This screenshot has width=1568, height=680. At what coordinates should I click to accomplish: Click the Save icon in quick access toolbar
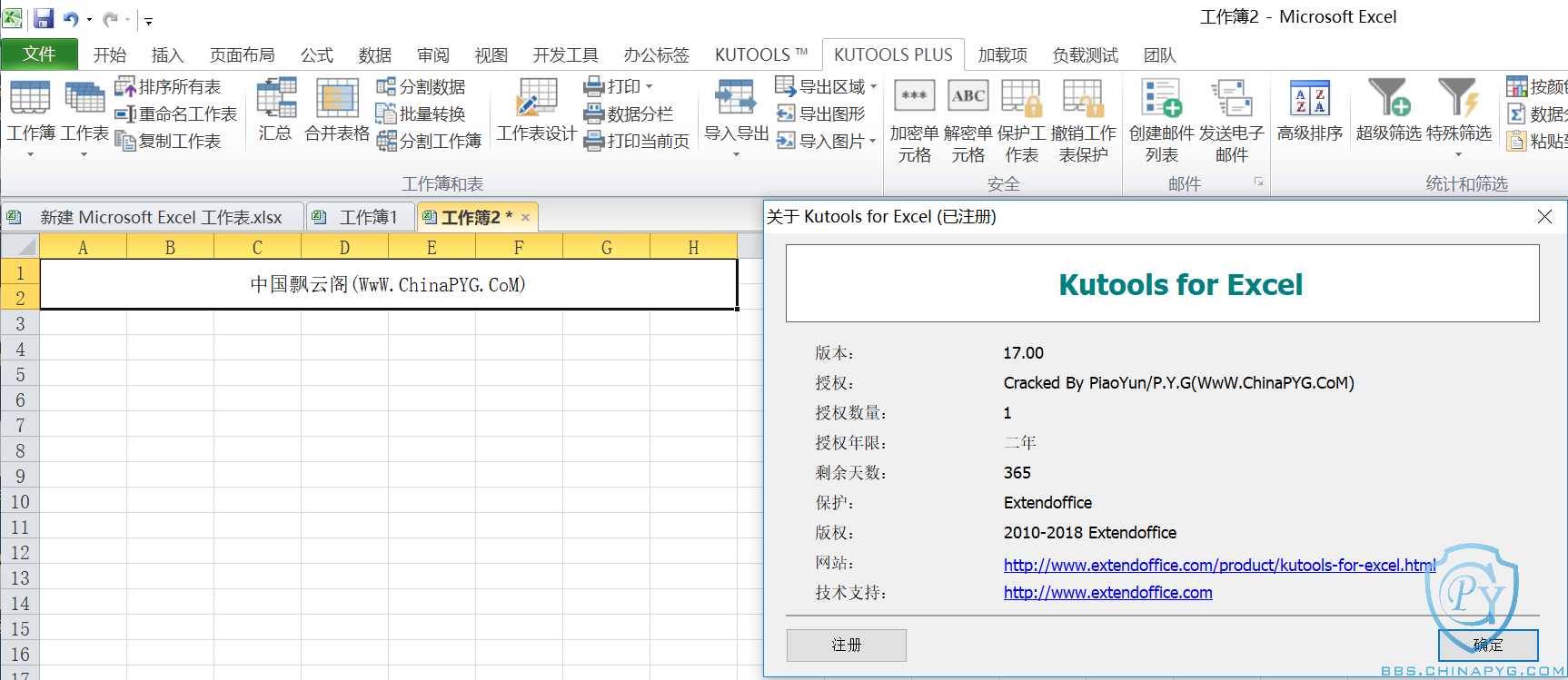point(44,18)
